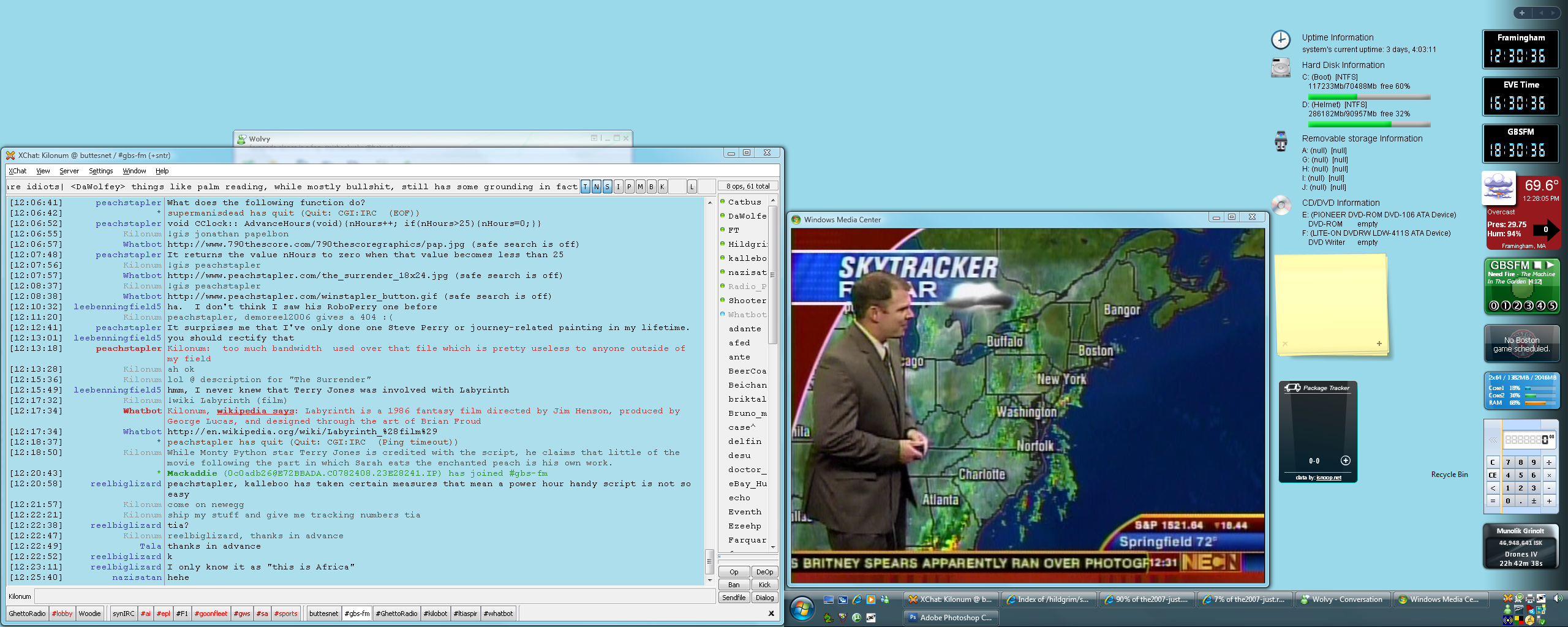Click the printer tray icon
Image resolution: width=1568 pixels, height=627 pixels.
click(x=1529, y=598)
